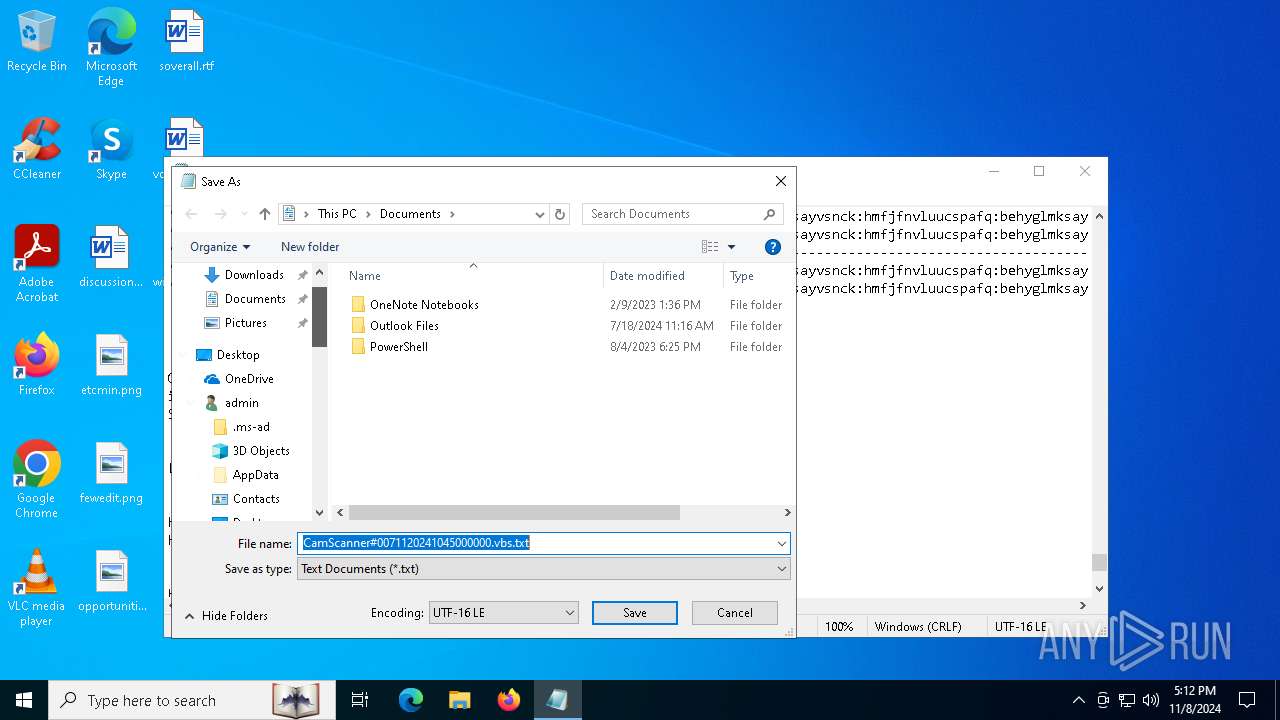Viewport: 1280px width, 720px height.
Task: Close the Save As dialog
Action: point(781,181)
